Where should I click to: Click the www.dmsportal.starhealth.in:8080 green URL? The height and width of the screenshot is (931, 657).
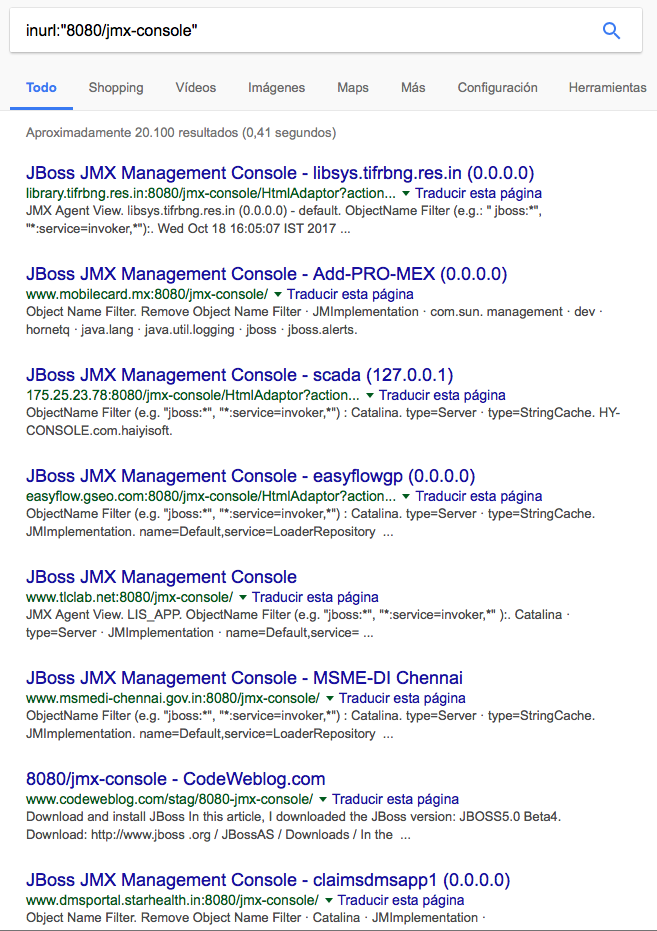tap(172, 900)
